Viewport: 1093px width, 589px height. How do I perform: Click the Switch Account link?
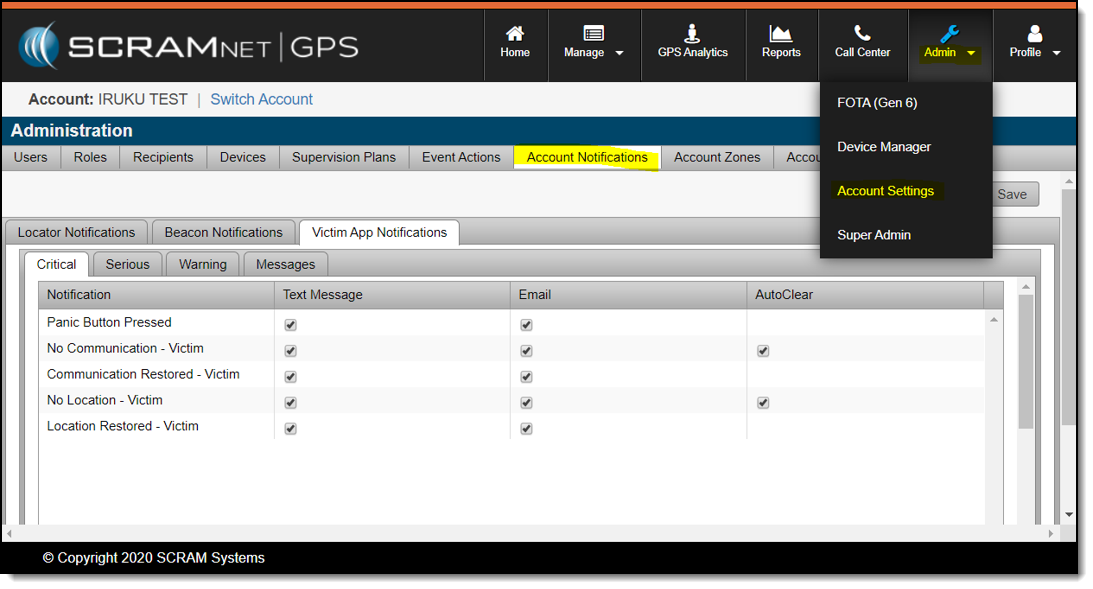pyautogui.click(x=261, y=99)
